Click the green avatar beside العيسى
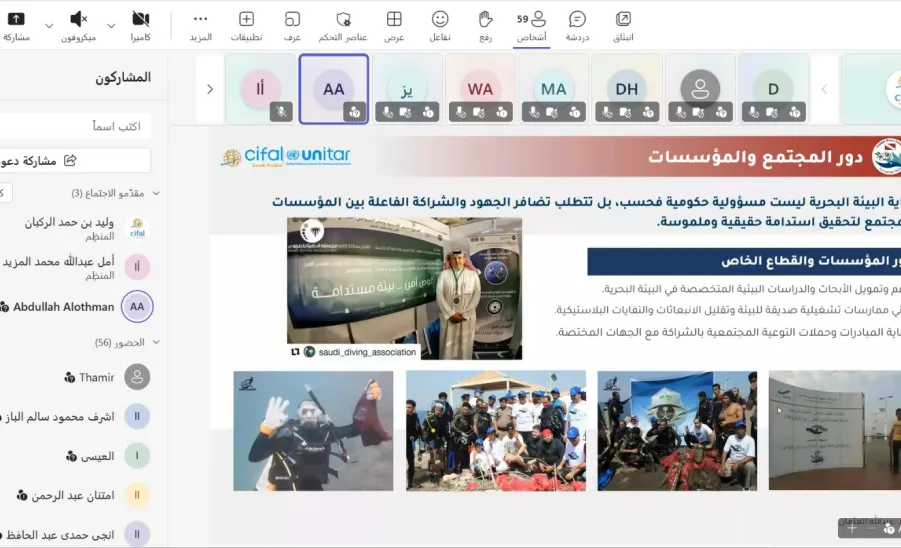Viewport: 901px width, 548px height. [137, 456]
